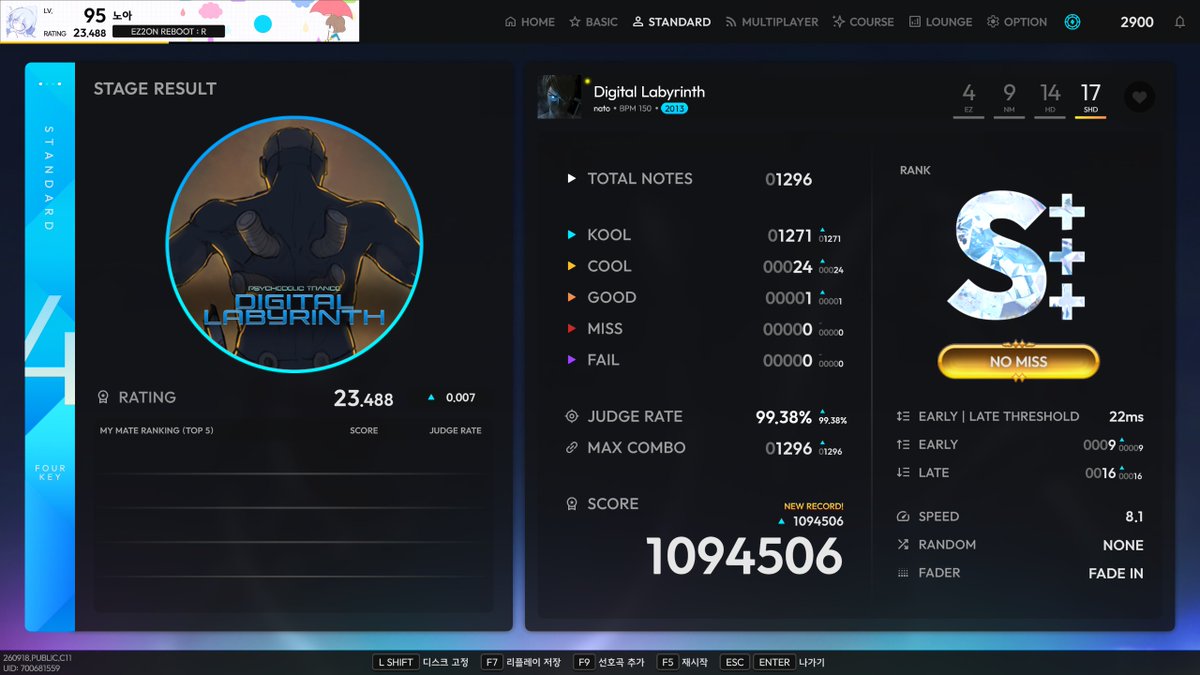Screen dimensions: 1200x675
Task: Click the final score 1094506
Action: pos(745,556)
